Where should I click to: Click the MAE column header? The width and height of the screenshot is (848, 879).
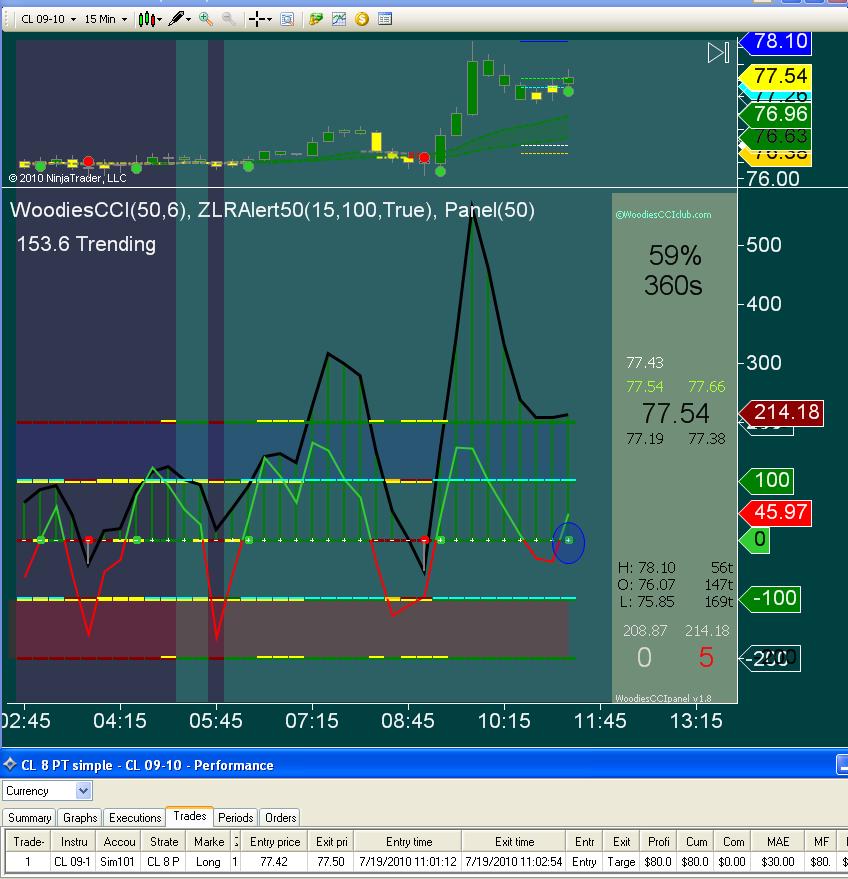777,841
